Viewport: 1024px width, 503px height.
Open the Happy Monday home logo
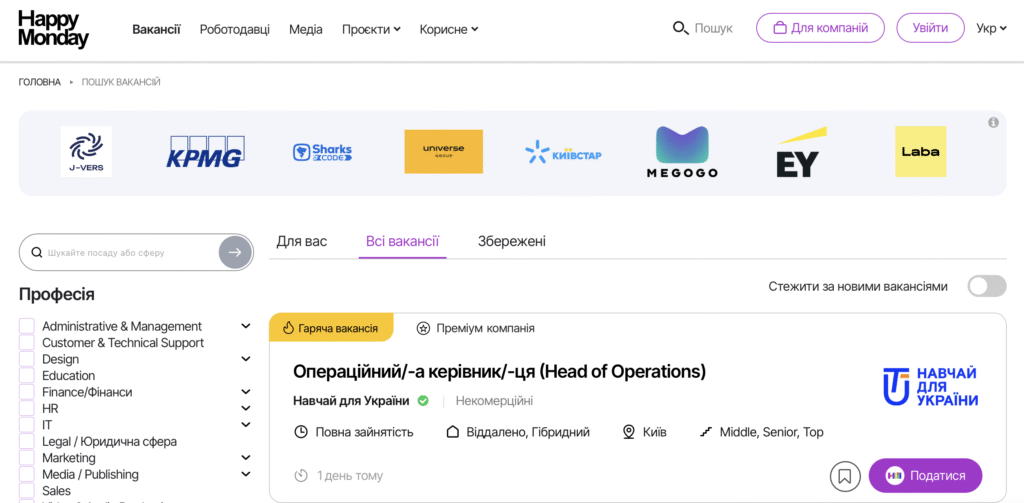(x=53, y=29)
